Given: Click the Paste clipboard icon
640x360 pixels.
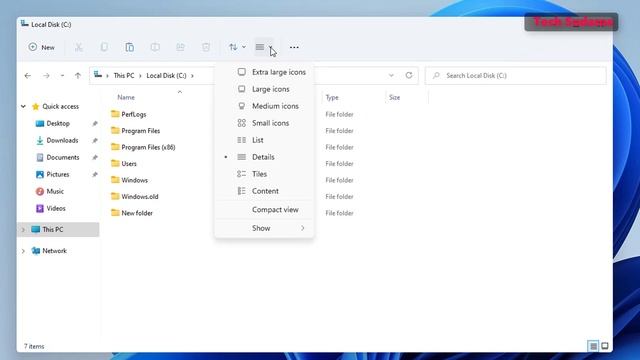Looking at the screenshot, I should click(x=129, y=47).
